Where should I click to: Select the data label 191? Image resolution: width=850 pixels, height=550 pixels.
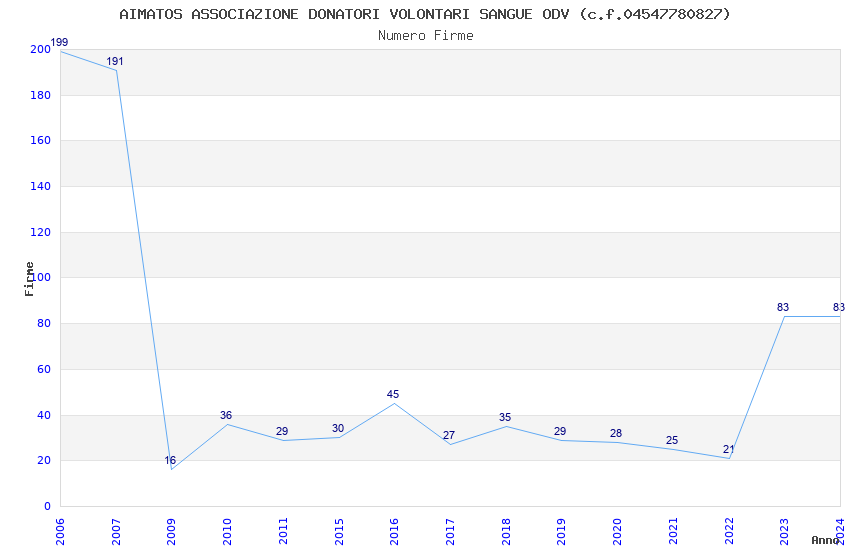114,61
